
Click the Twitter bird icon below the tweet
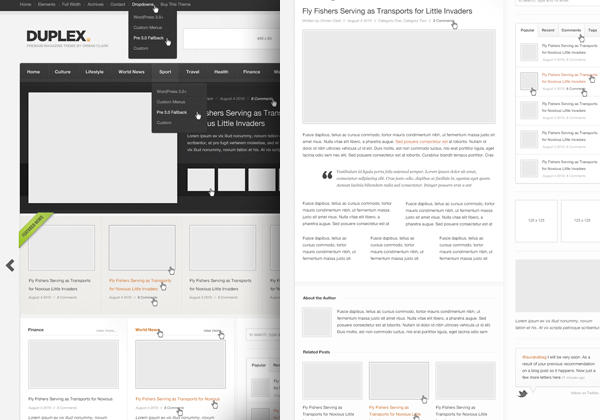523,393
